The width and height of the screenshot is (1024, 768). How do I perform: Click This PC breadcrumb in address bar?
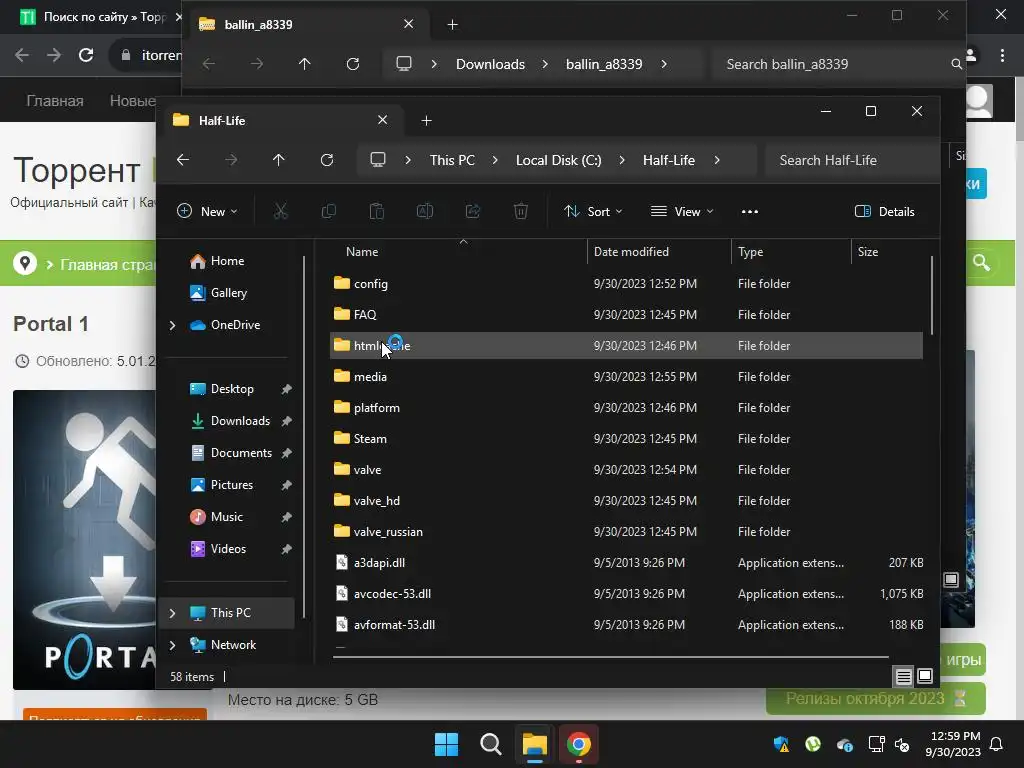452,160
